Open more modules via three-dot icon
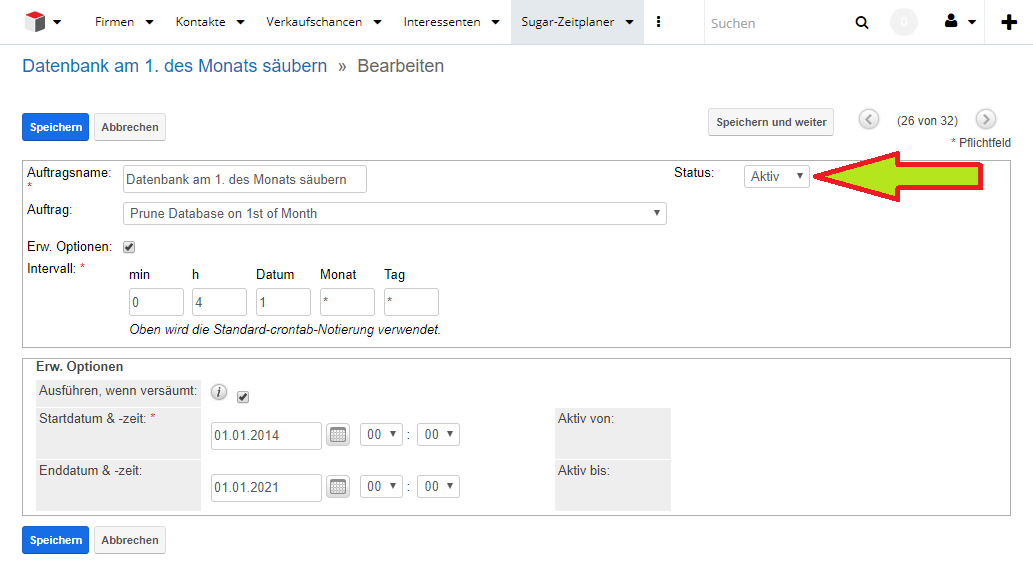Image resolution: width=1033 pixels, height=583 pixels. coord(658,22)
